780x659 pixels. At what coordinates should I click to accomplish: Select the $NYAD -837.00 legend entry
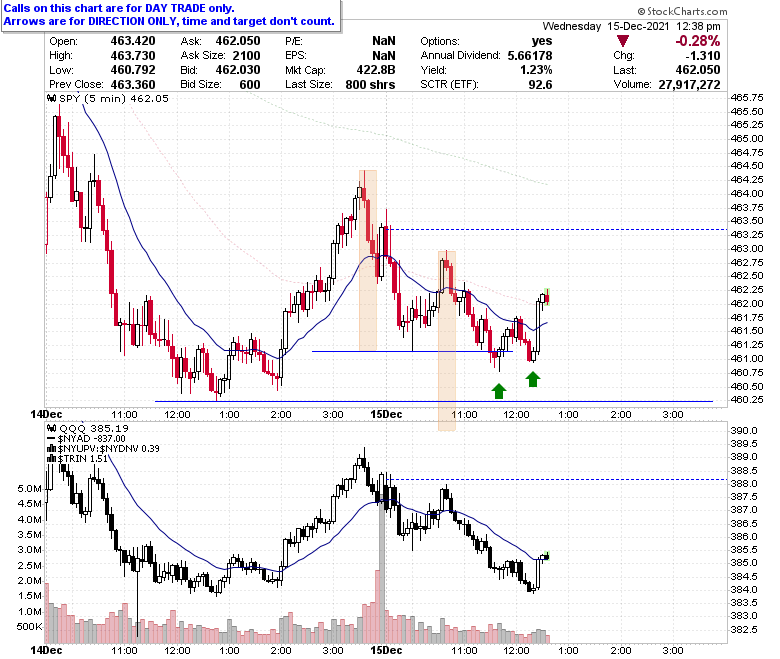click(x=92, y=439)
